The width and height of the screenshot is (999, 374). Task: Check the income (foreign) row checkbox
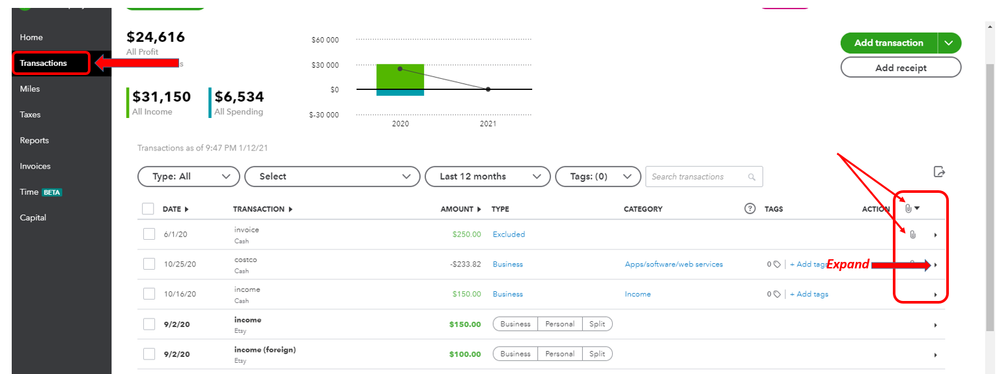(x=148, y=354)
